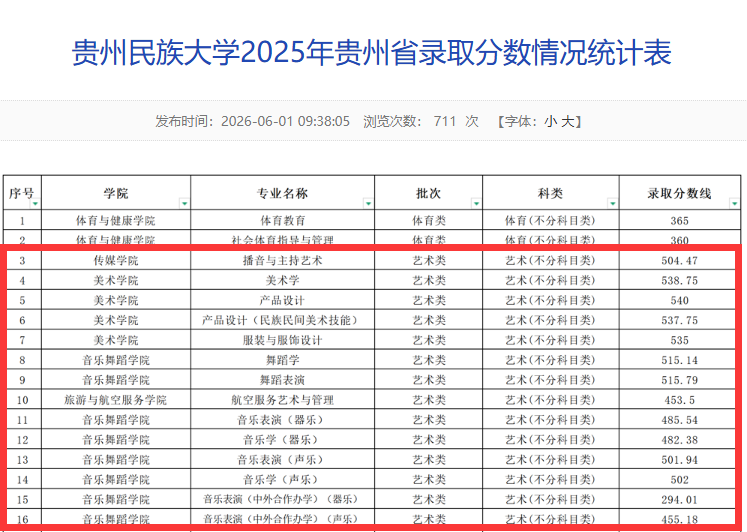Image resolution: width=747 pixels, height=532 pixels.
Task: Click the 体育与健康学院 cell in row 1
Action: pos(116,221)
